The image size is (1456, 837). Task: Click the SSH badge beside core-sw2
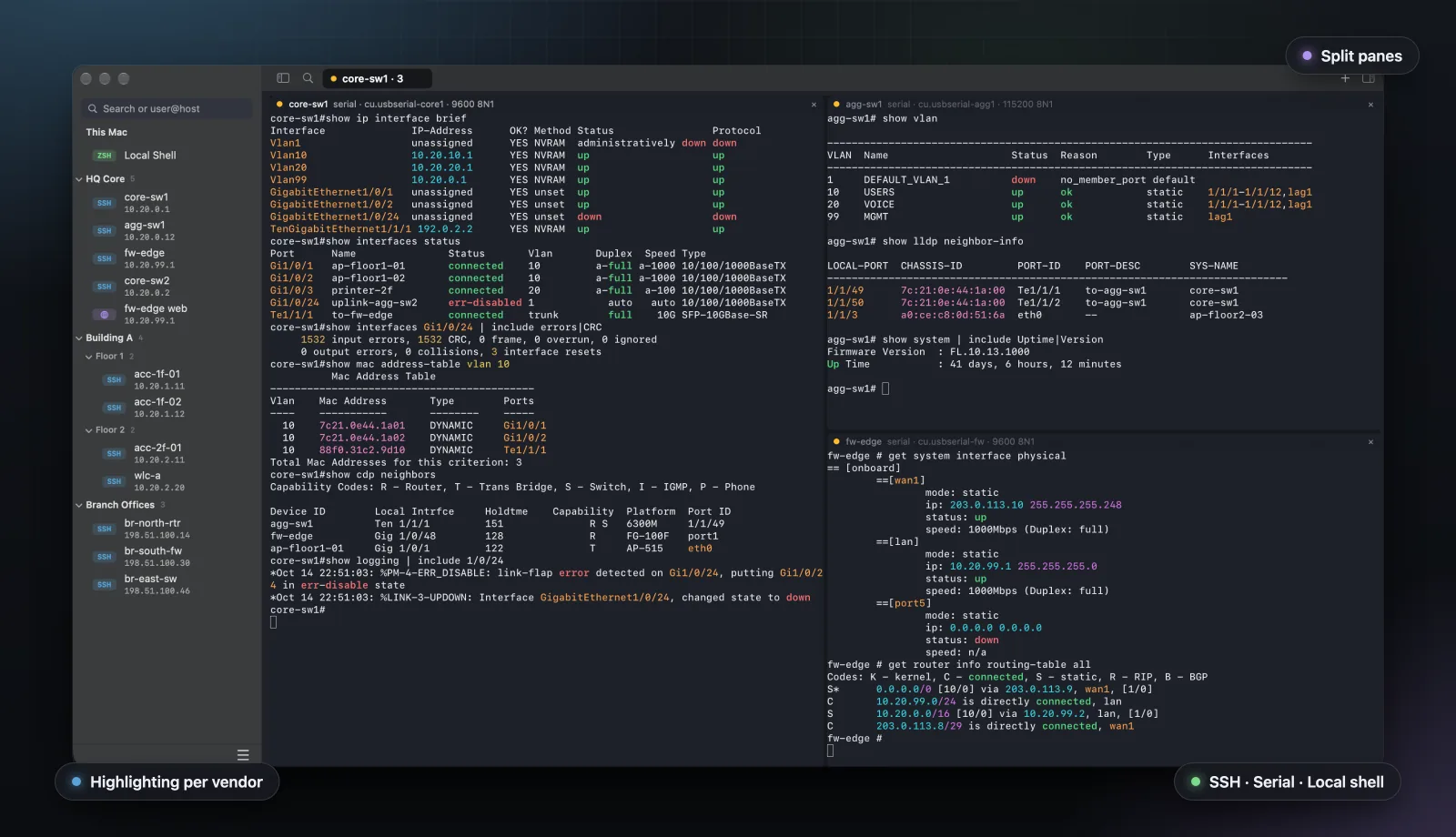[x=105, y=287]
